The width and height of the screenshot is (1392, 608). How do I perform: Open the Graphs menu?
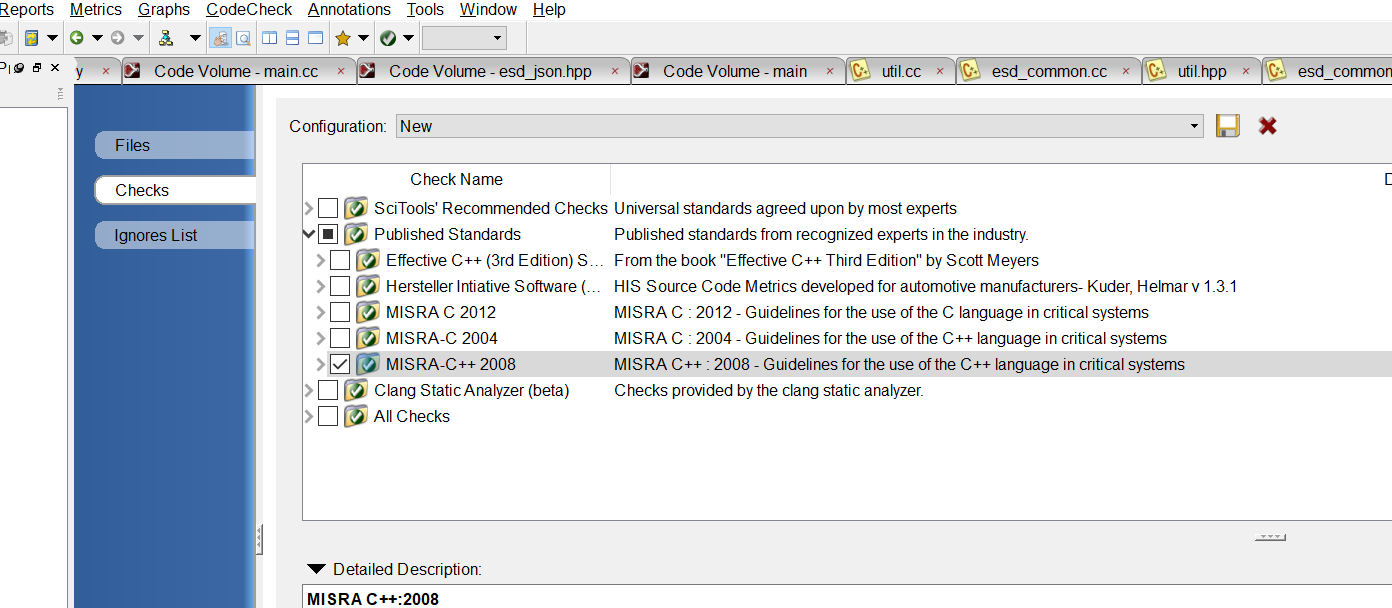point(164,9)
